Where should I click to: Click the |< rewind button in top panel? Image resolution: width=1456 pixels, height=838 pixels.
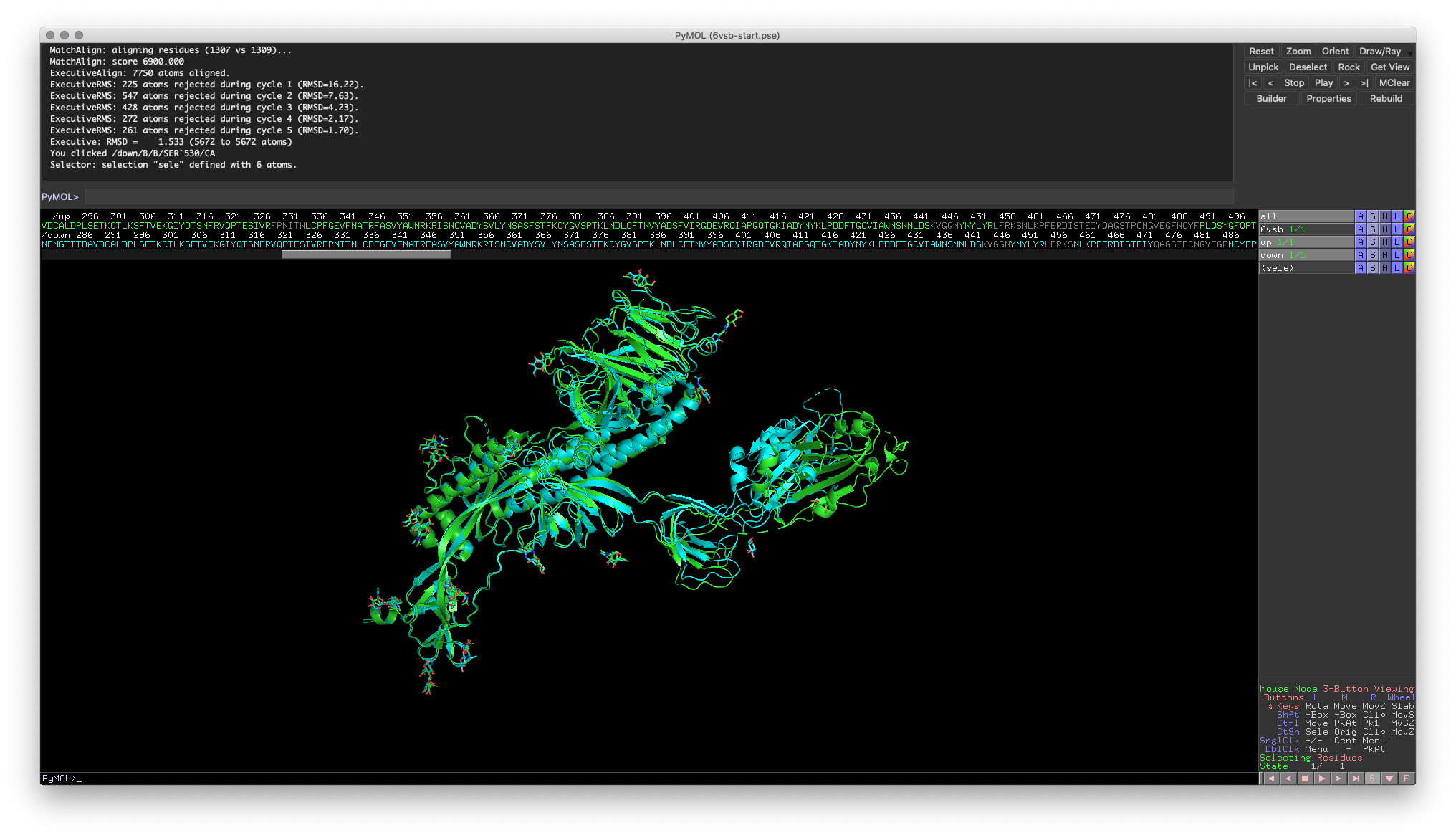pyautogui.click(x=1253, y=83)
